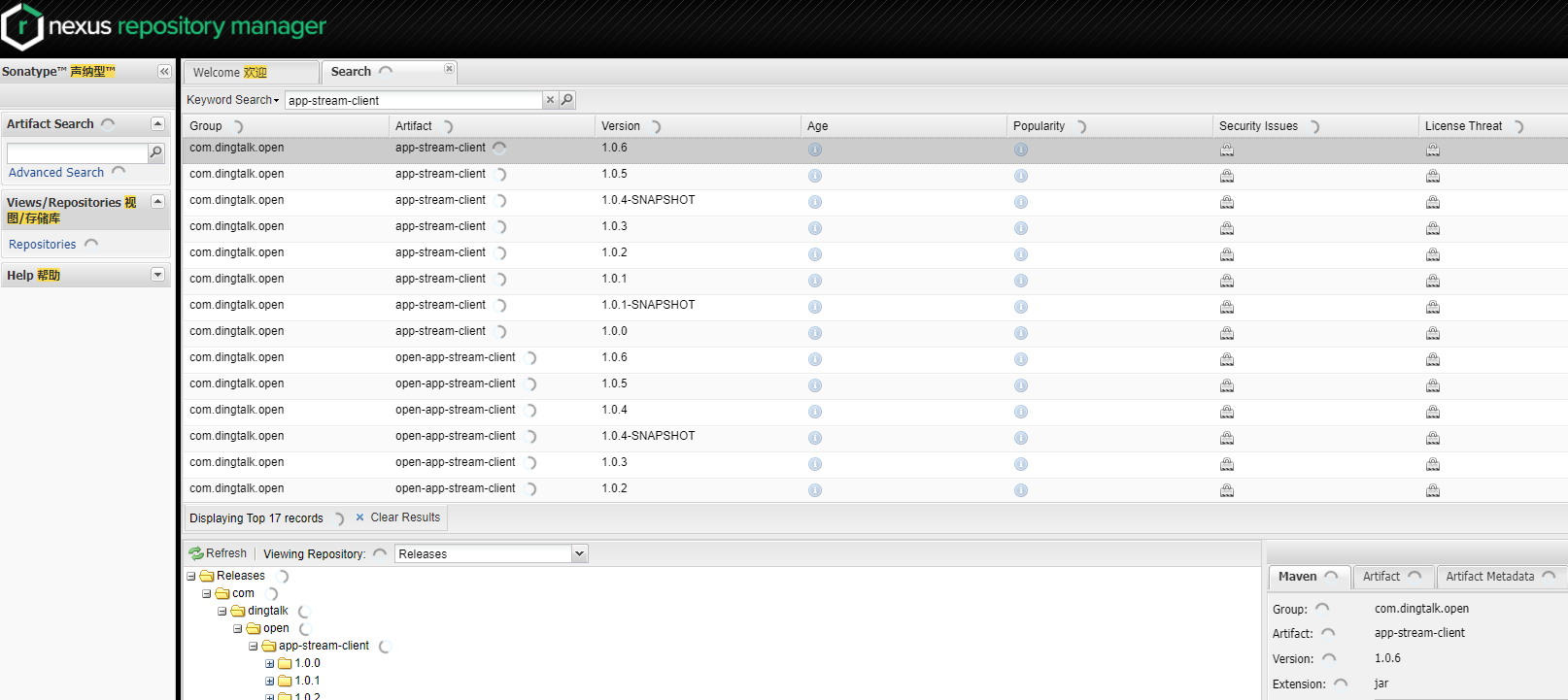
Task: Open the Advanced Search link
Action: (x=56, y=173)
